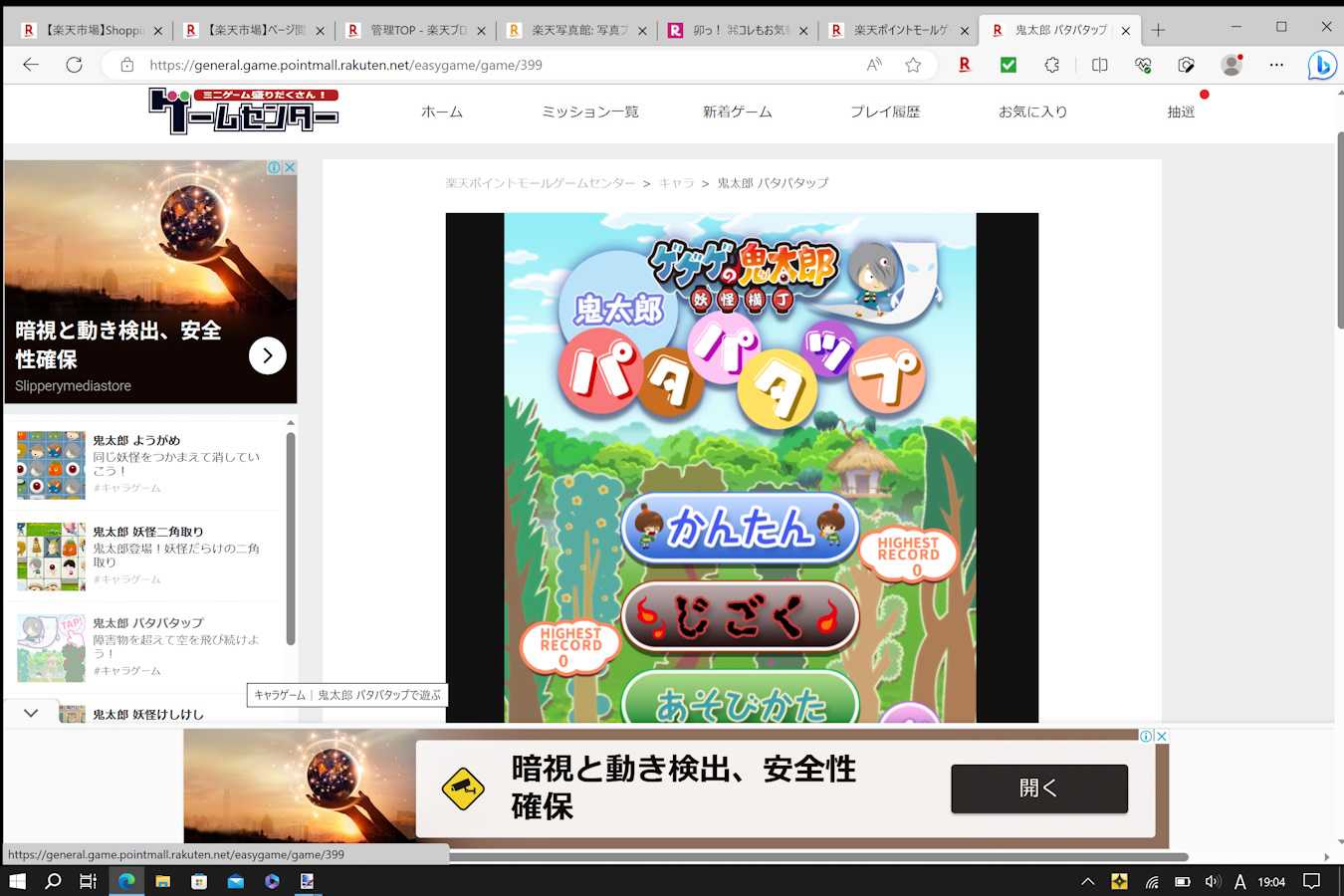Viewport: 1344px width, 896px height.
Task: Open the Microsoft Store taskbar icon
Action: 199,881
